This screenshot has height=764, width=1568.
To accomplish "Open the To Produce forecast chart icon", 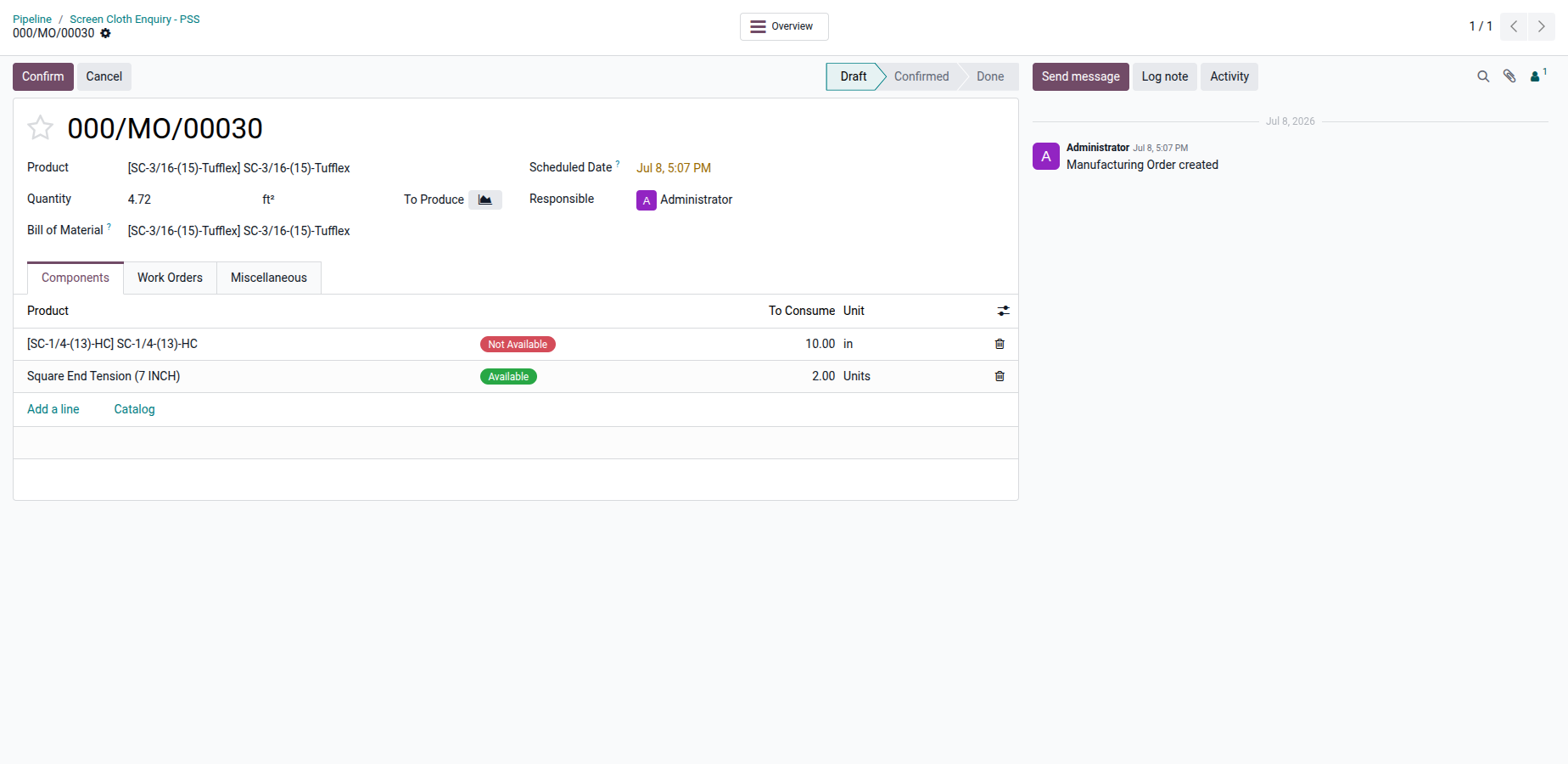I will pyautogui.click(x=485, y=199).
